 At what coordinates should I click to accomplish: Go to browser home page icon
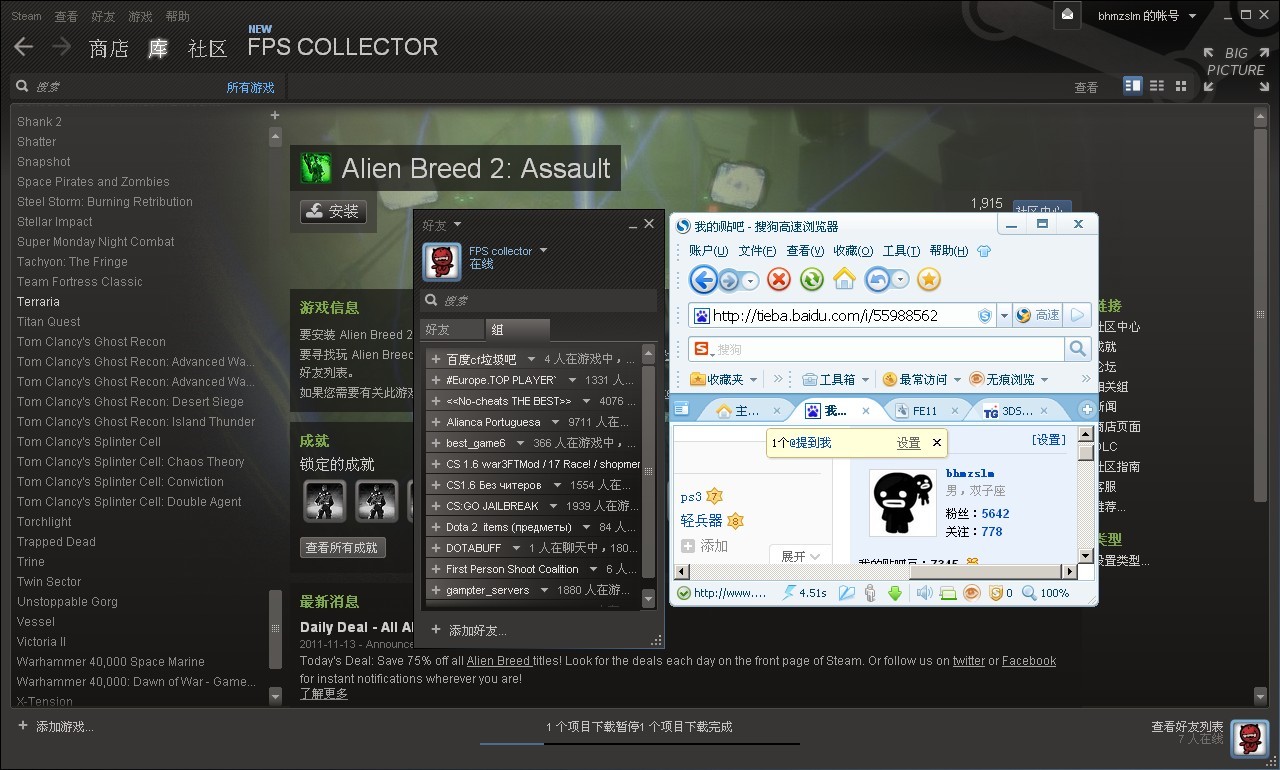845,280
